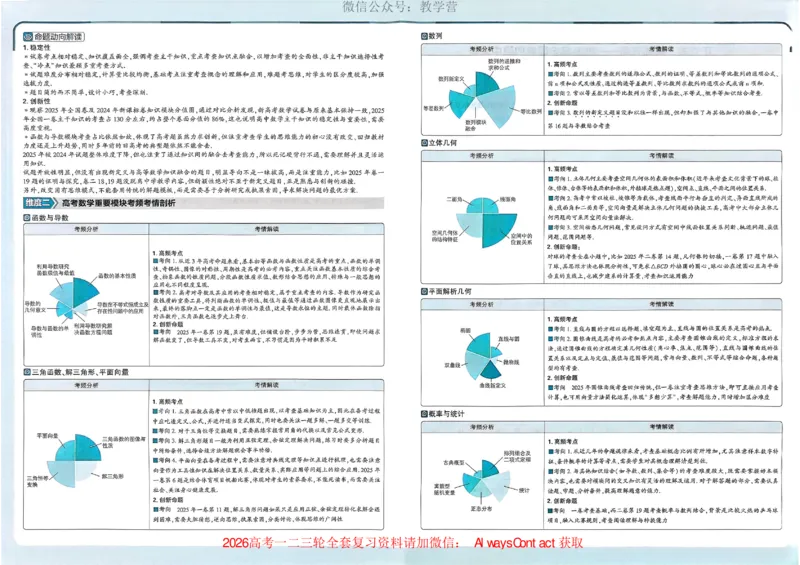Click the 函数与导数 section title
Image resolution: width=800 pixels, height=565 pixels.
point(50,218)
